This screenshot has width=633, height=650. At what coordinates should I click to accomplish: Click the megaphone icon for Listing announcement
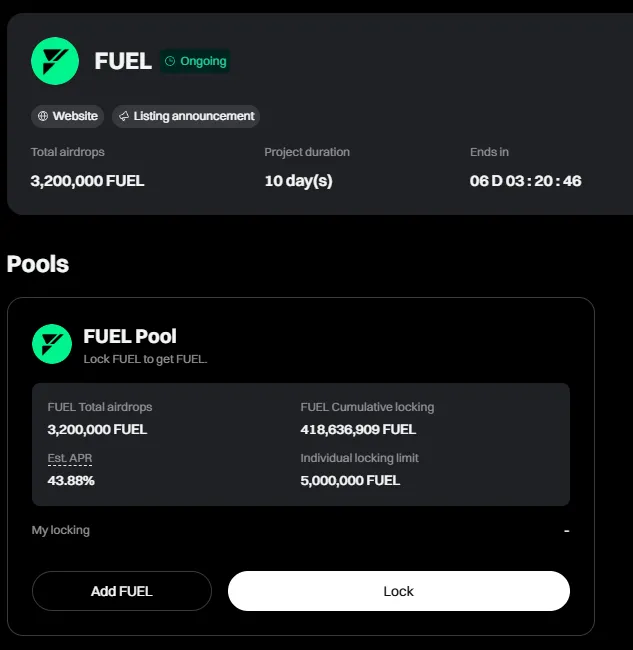pos(124,116)
